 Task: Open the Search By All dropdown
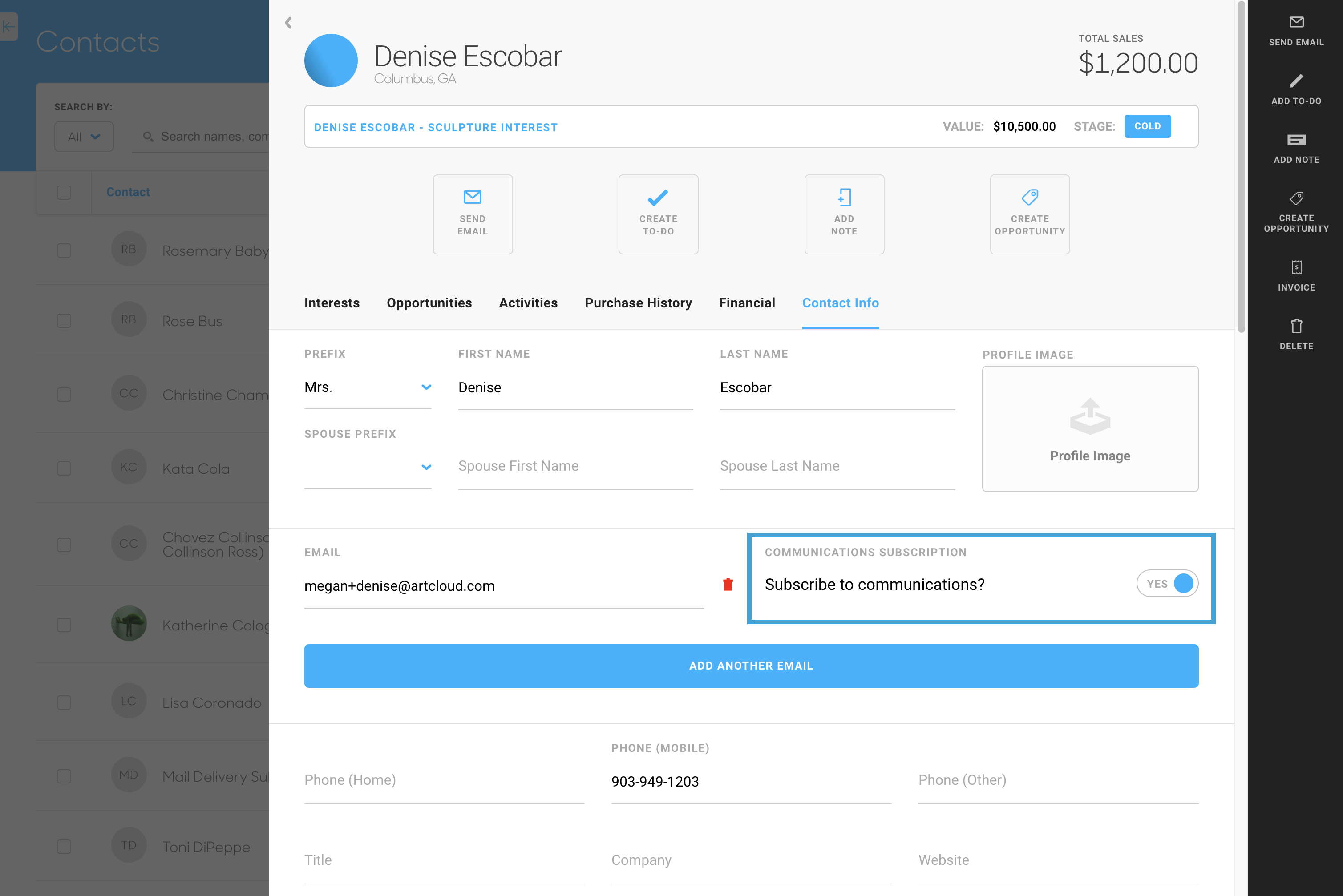tap(84, 137)
